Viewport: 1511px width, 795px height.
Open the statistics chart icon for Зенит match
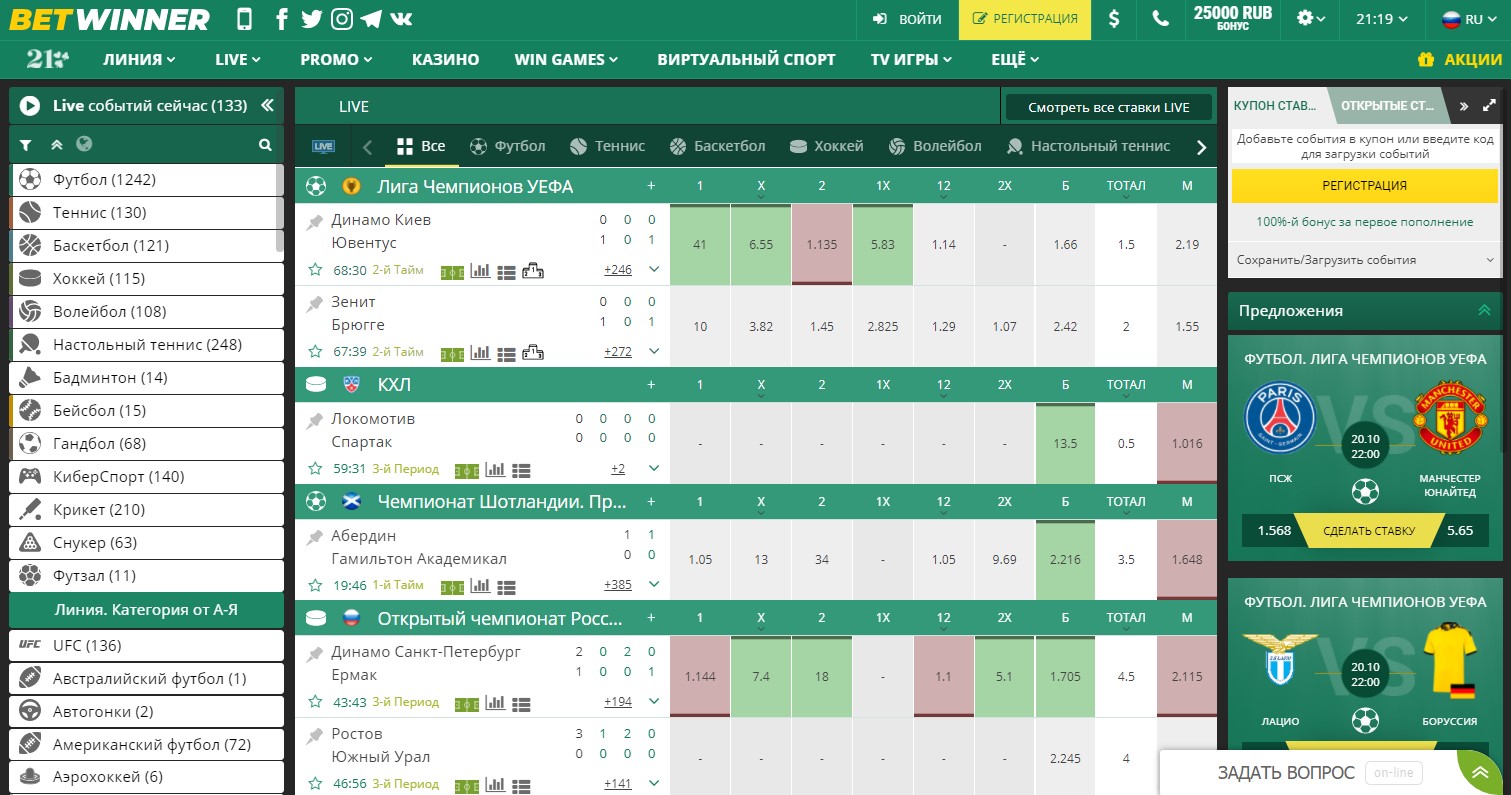click(x=480, y=352)
